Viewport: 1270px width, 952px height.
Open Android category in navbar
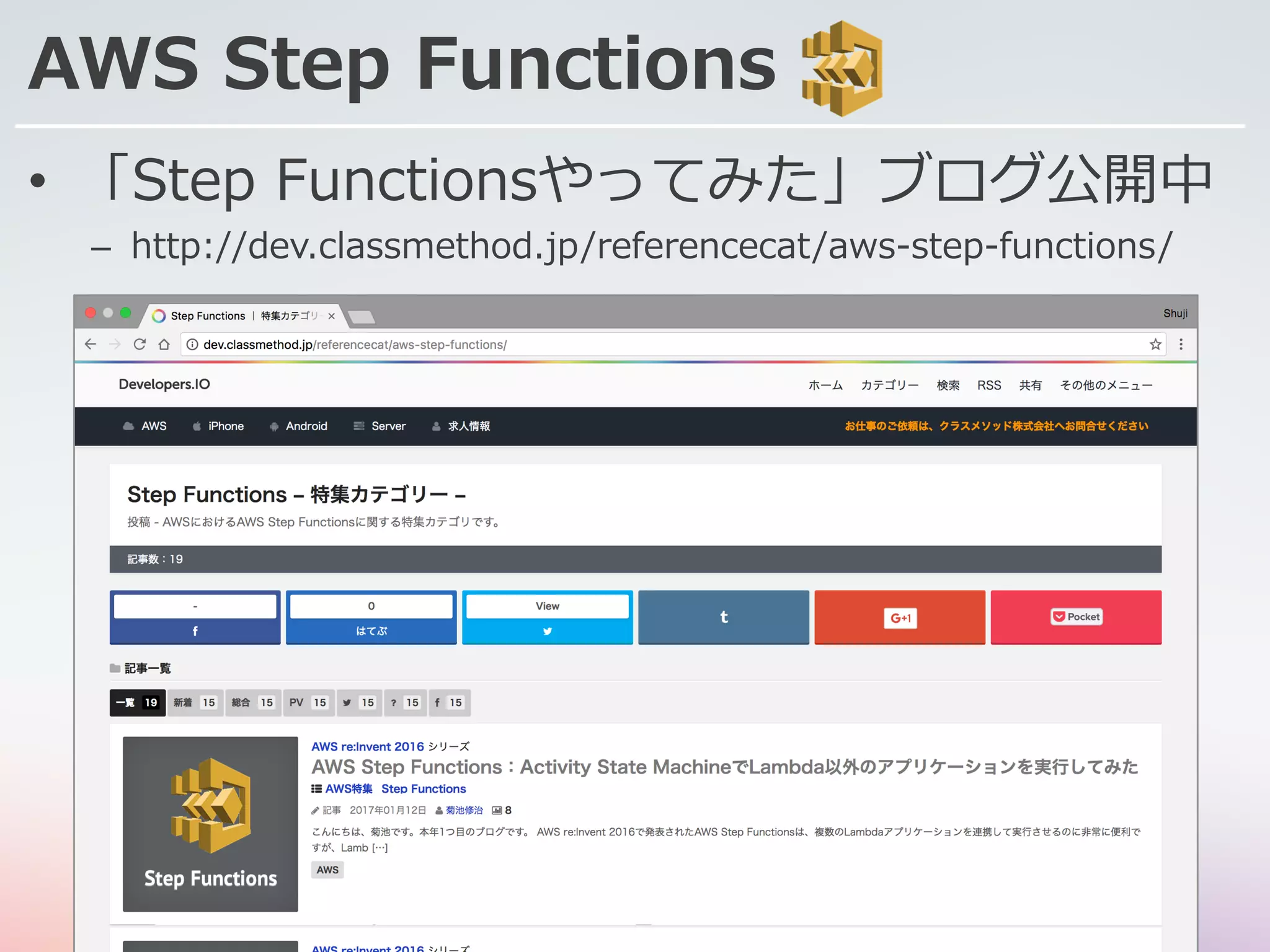click(x=298, y=426)
